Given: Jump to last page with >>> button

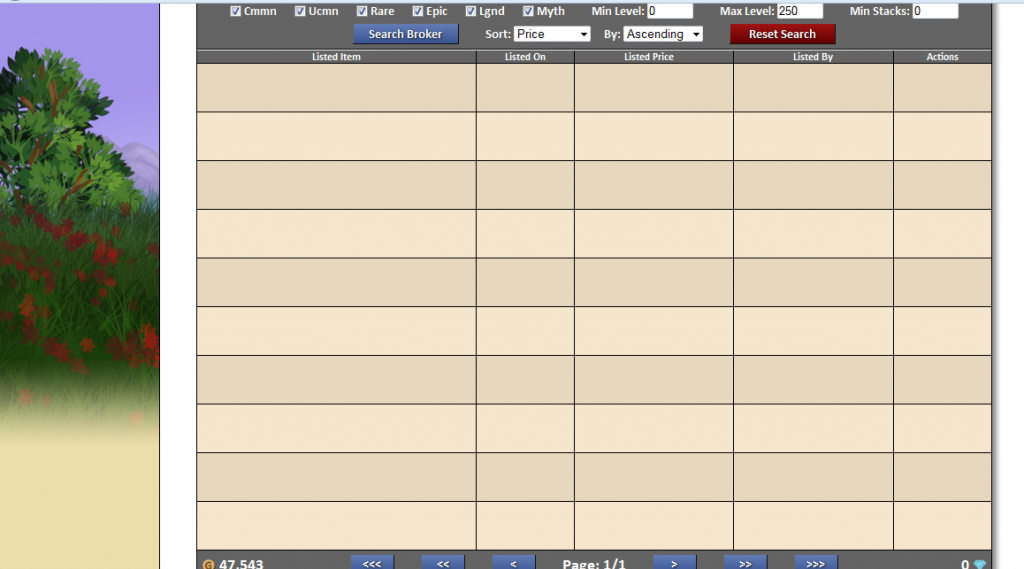Looking at the screenshot, I should [x=816, y=563].
